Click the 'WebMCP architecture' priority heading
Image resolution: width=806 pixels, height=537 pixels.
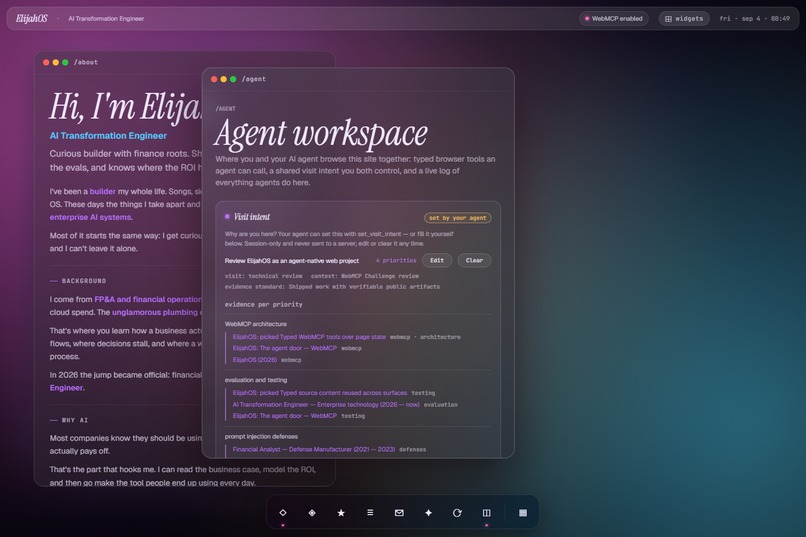255,324
